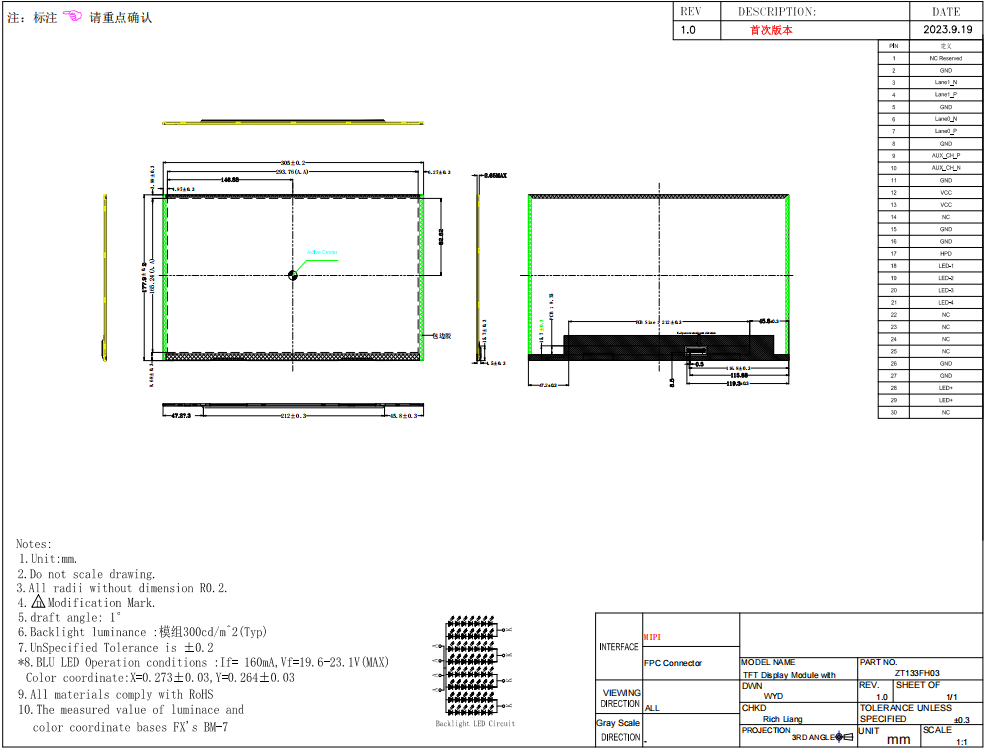The image size is (985, 749).
Task: Click the '3RD ANGLE' projection text
Action: (813, 737)
